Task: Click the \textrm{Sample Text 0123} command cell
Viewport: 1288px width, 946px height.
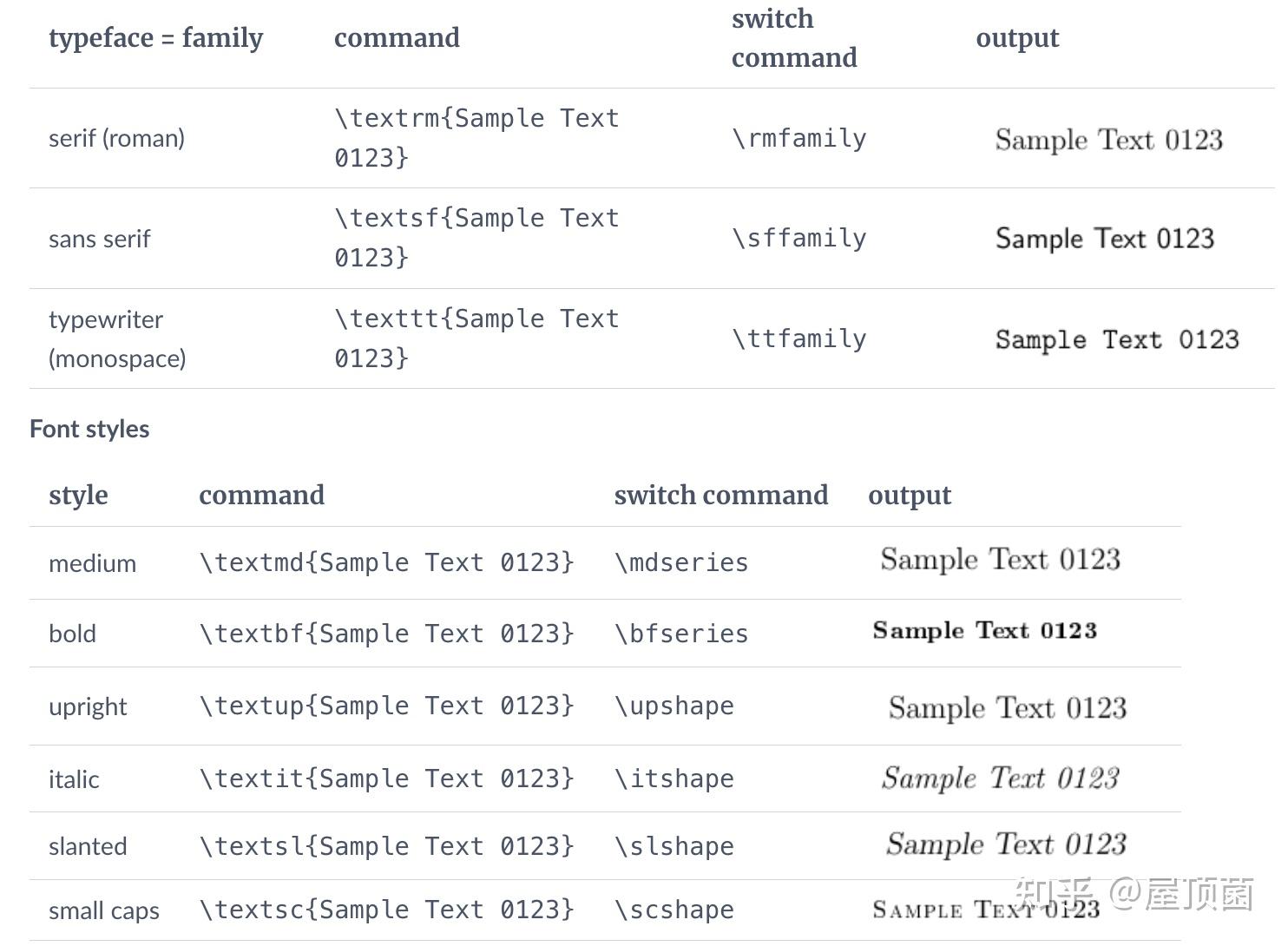Action: tap(476, 137)
